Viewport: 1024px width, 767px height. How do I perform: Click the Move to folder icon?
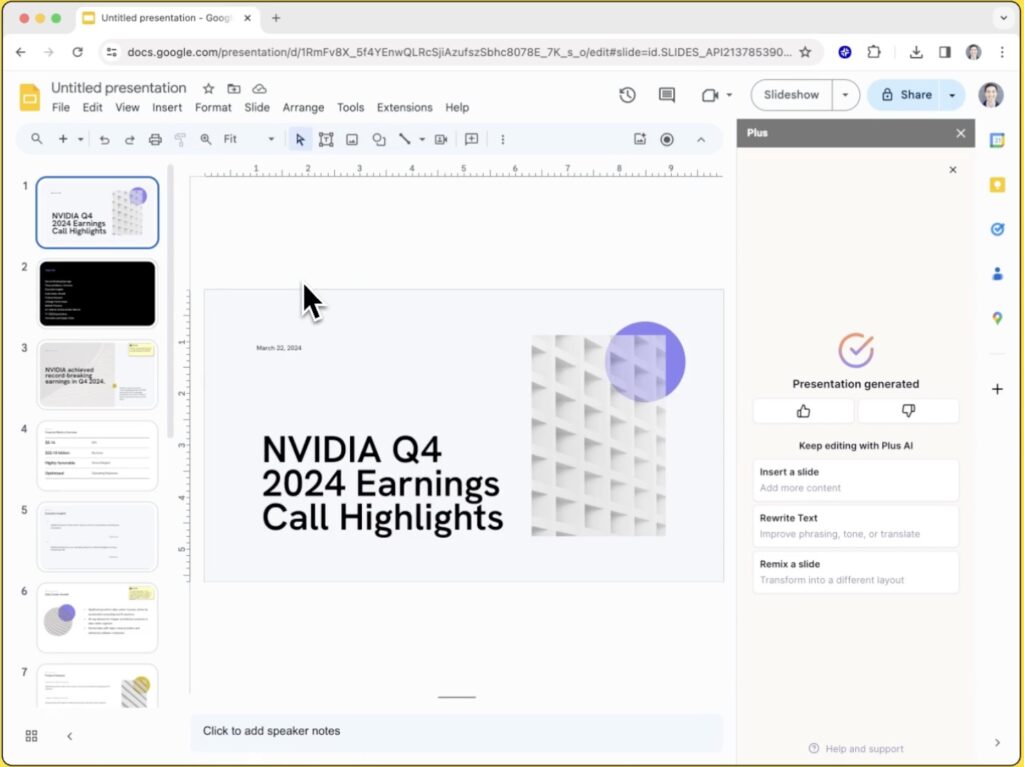pyautogui.click(x=234, y=88)
